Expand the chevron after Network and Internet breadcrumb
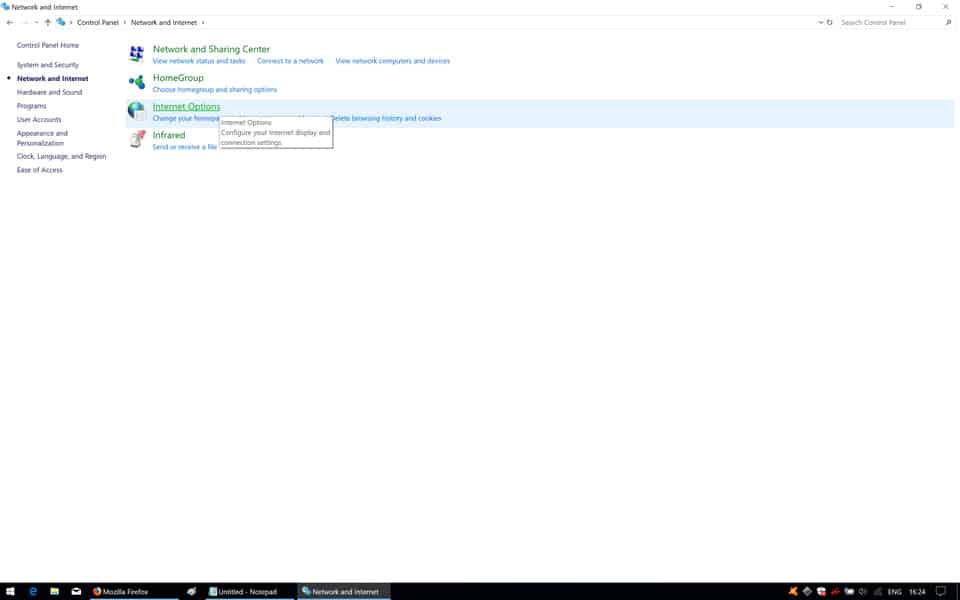This screenshot has height=600, width=960. [x=203, y=23]
